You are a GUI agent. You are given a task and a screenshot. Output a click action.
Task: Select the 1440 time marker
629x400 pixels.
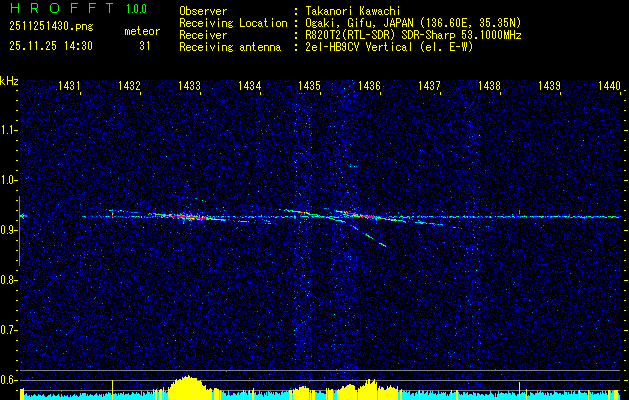click(x=609, y=87)
